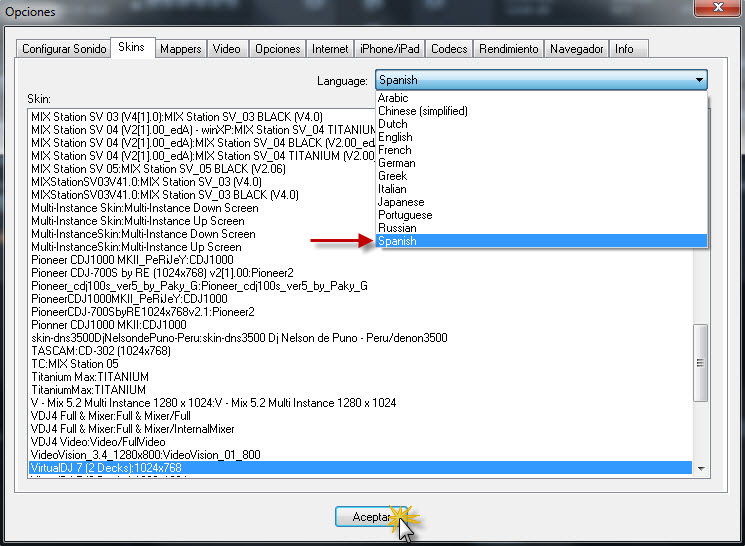Select the Rendimiento tab
The width and height of the screenshot is (745, 546).
pyautogui.click(x=508, y=49)
